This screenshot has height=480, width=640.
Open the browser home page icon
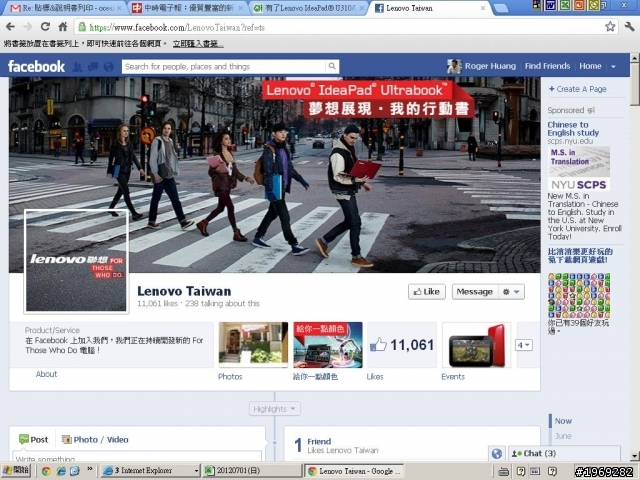pyautogui.click(x=63, y=27)
